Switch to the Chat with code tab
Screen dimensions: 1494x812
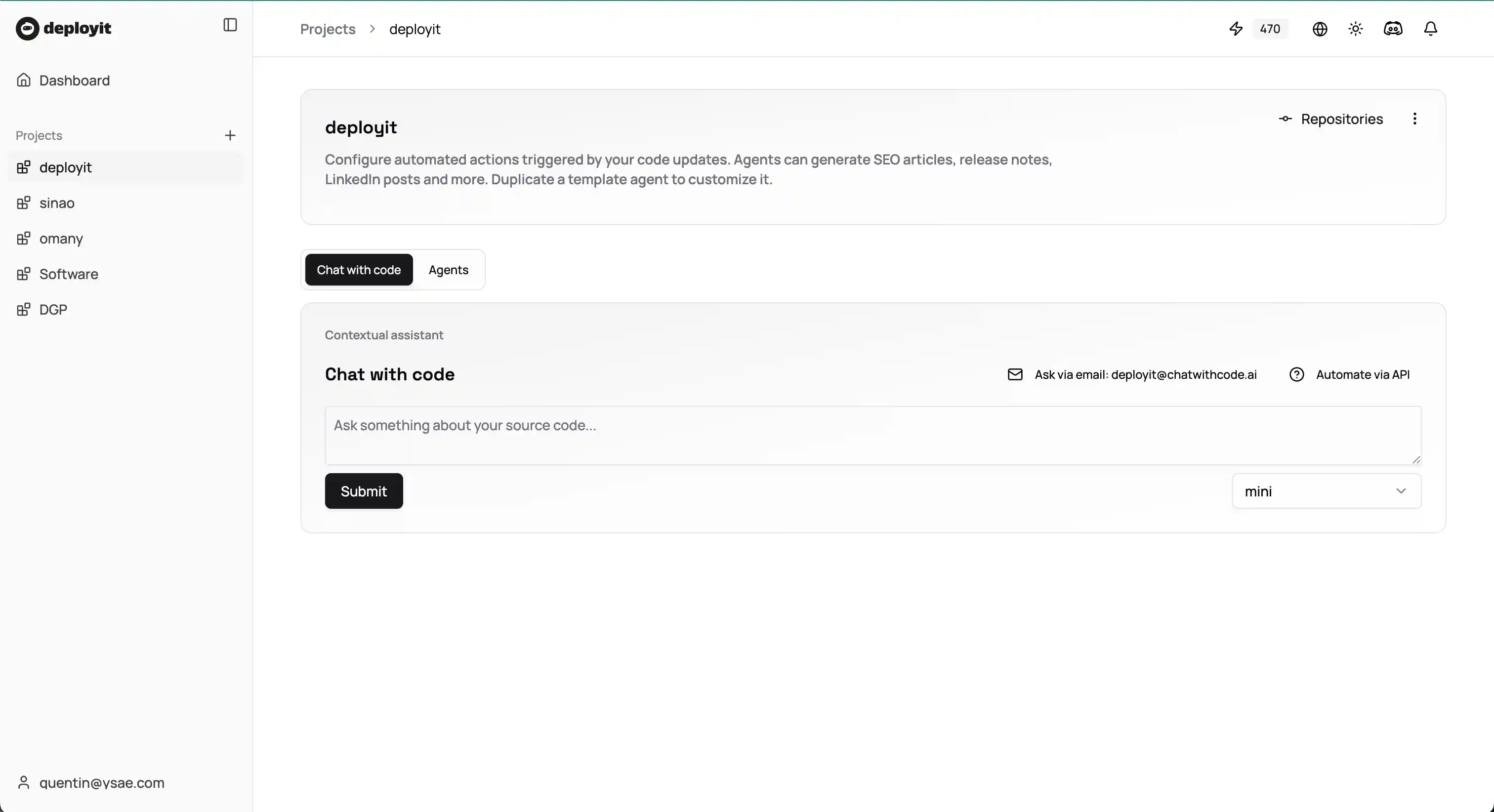[358, 270]
